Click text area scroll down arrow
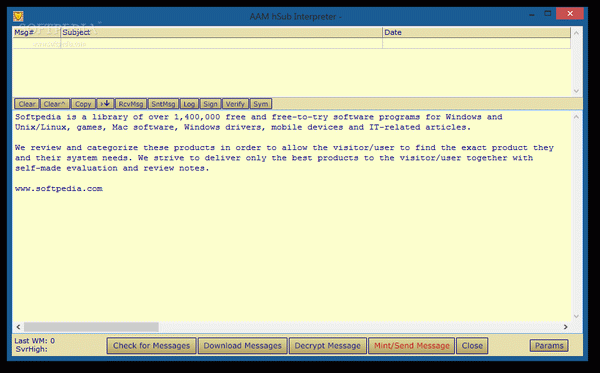 (x=576, y=316)
